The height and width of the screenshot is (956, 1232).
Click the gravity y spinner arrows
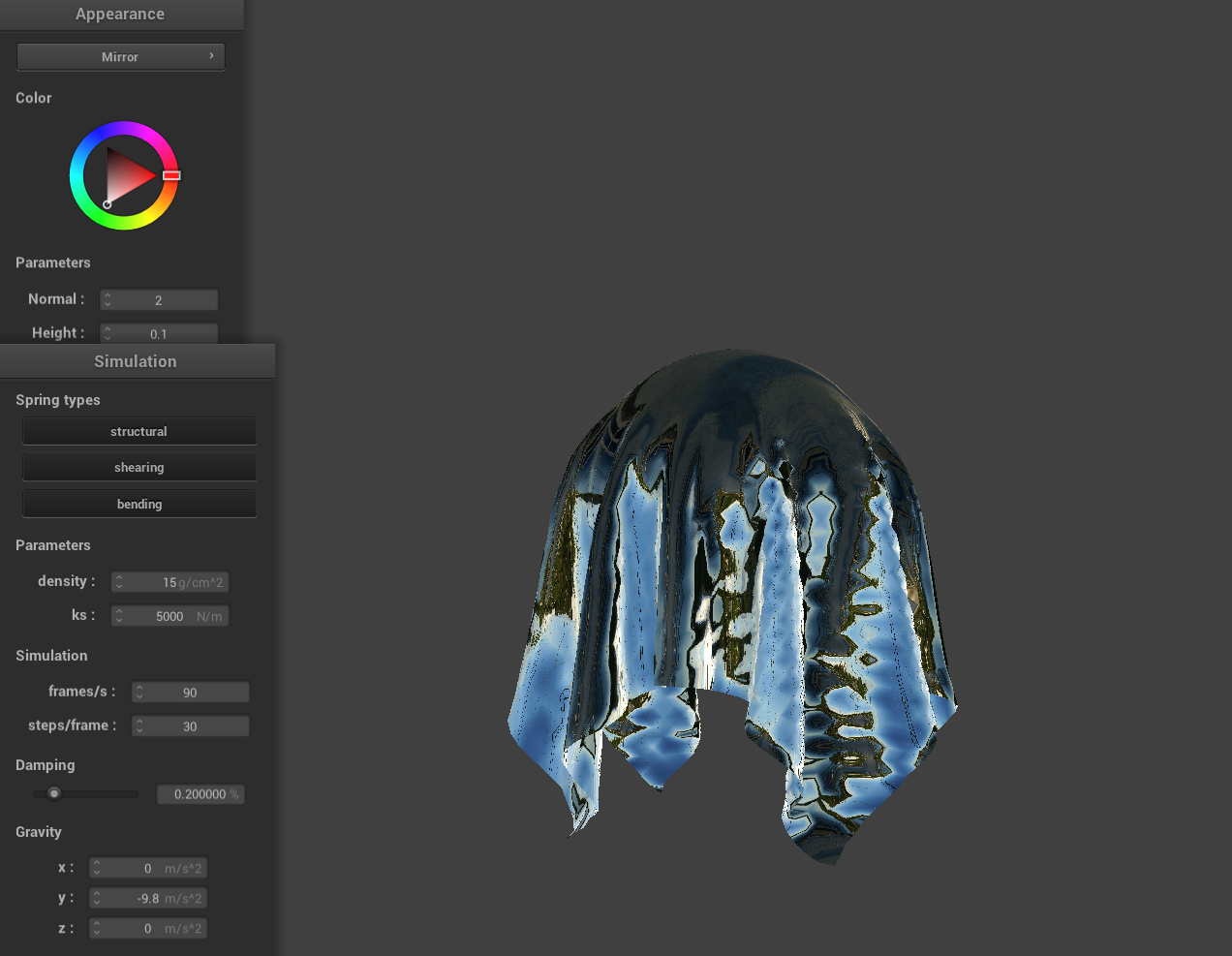tap(97, 898)
